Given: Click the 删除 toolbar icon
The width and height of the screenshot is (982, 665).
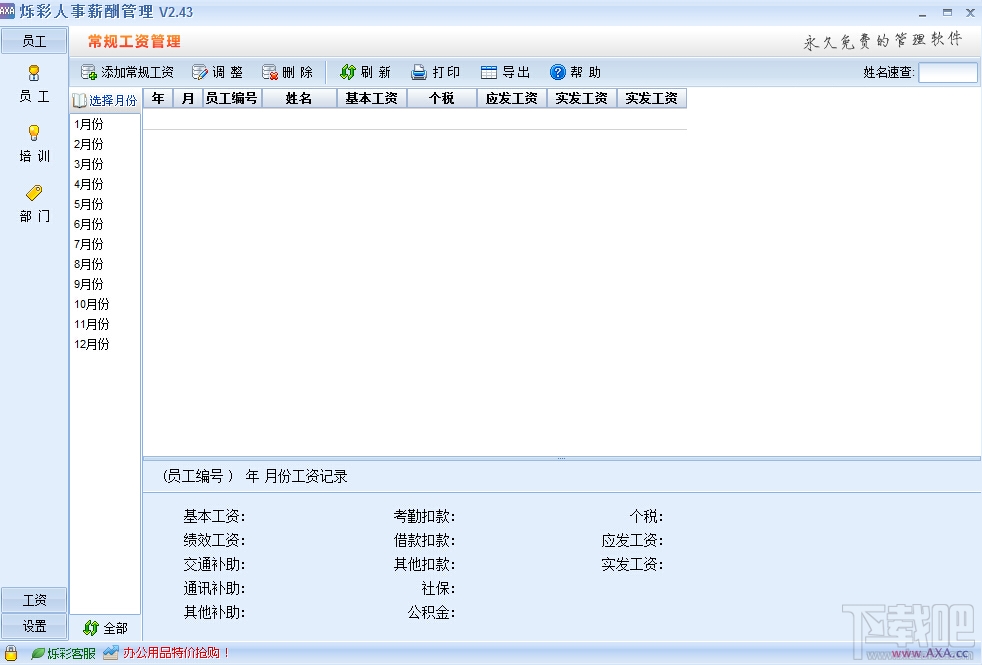Looking at the screenshot, I should 270,73.
